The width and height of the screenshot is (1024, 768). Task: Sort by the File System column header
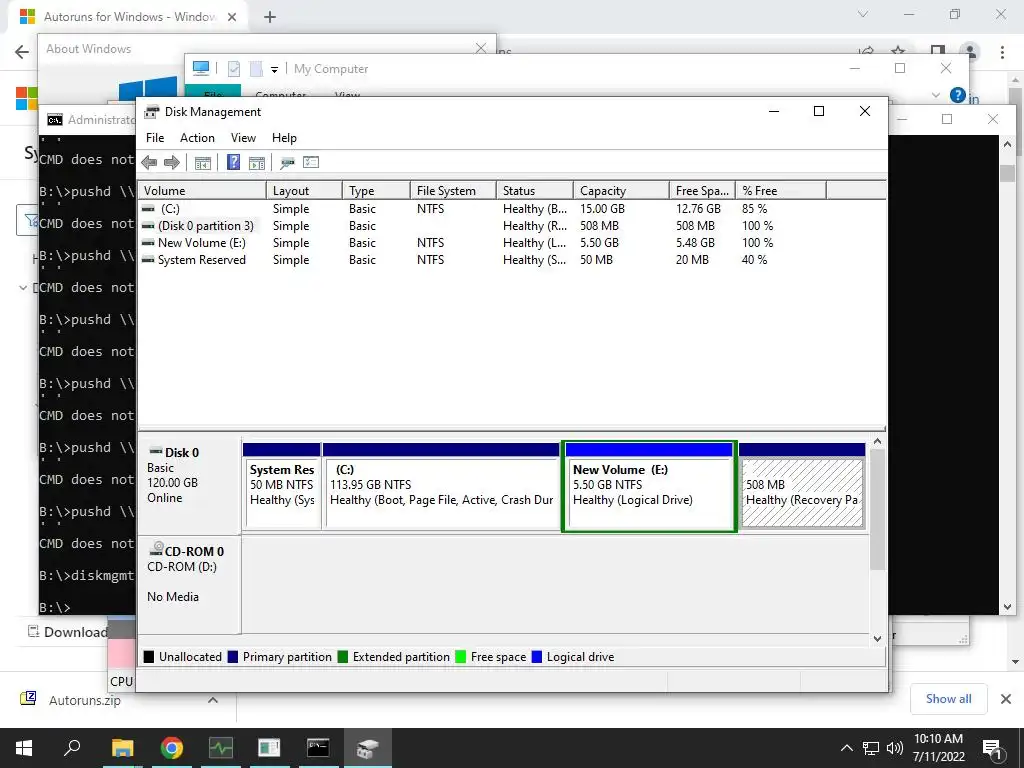[453, 191]
